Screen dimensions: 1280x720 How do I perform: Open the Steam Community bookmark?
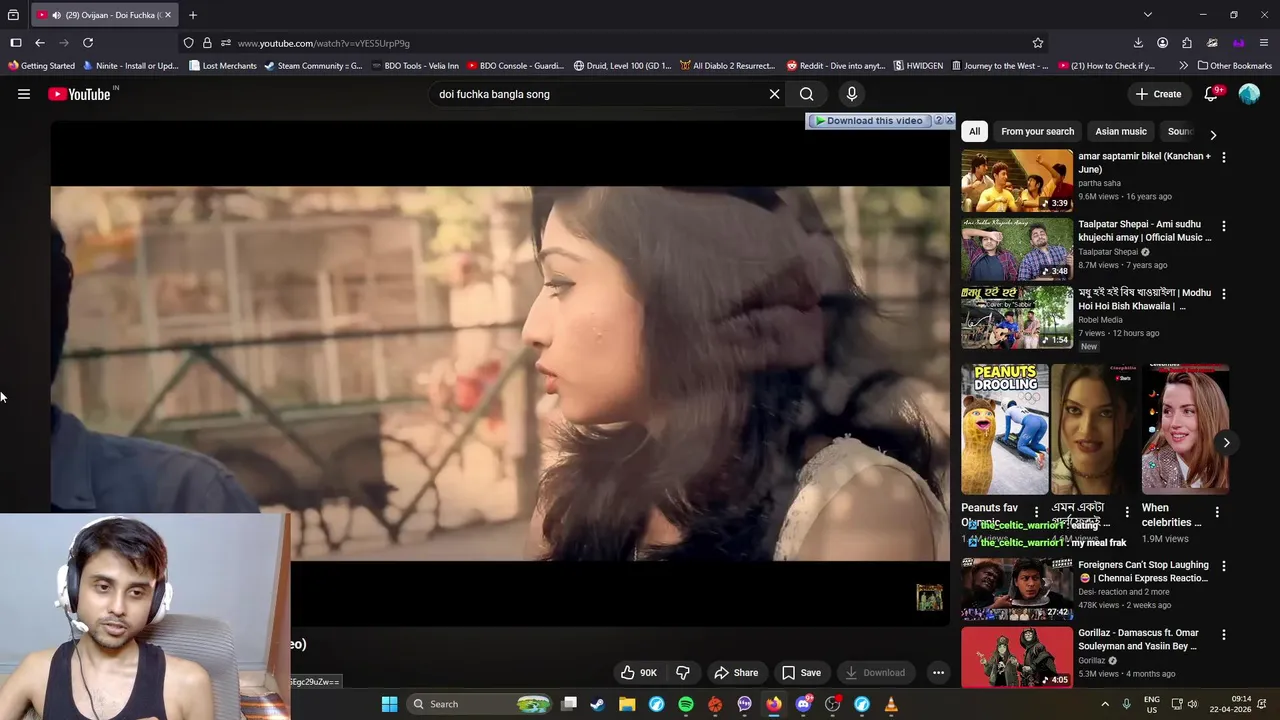click(x=312, y=66)
